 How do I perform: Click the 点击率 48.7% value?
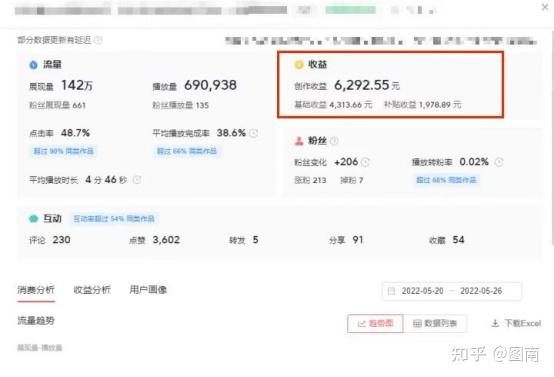tap(59, 133)
